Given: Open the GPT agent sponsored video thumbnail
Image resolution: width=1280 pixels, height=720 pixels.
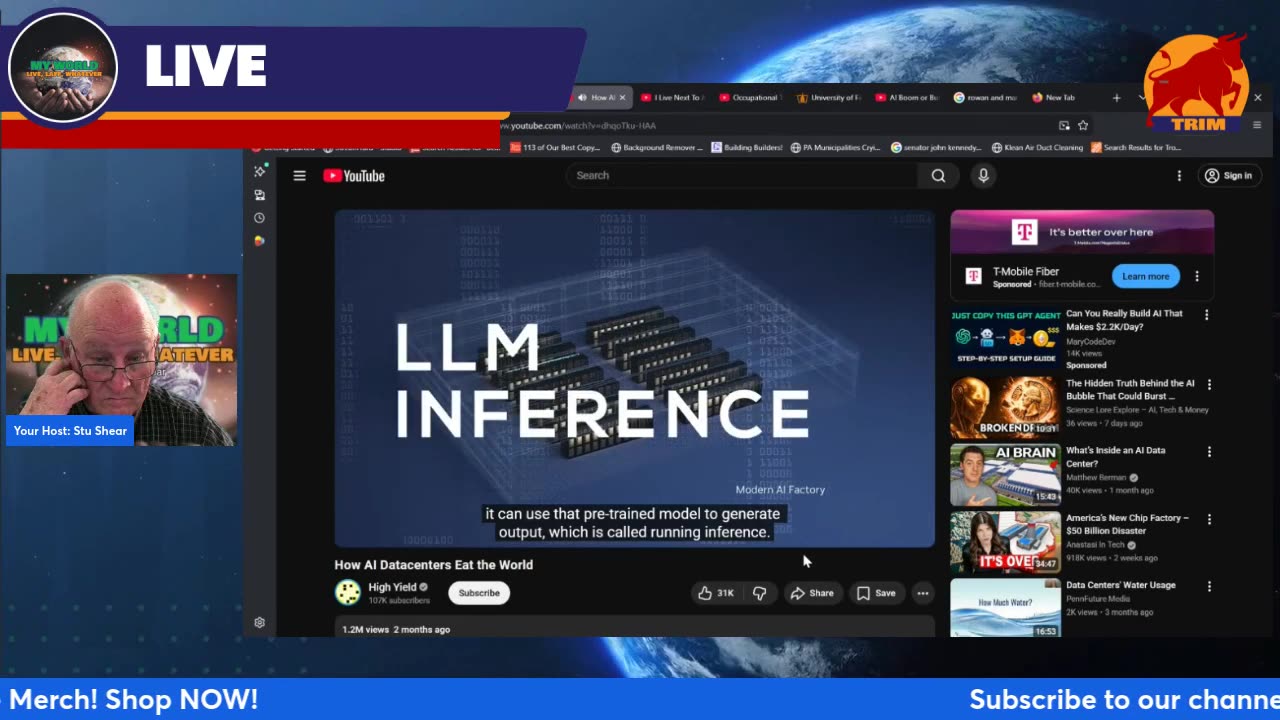Looking at the screenshot, I should [1005, 339].
